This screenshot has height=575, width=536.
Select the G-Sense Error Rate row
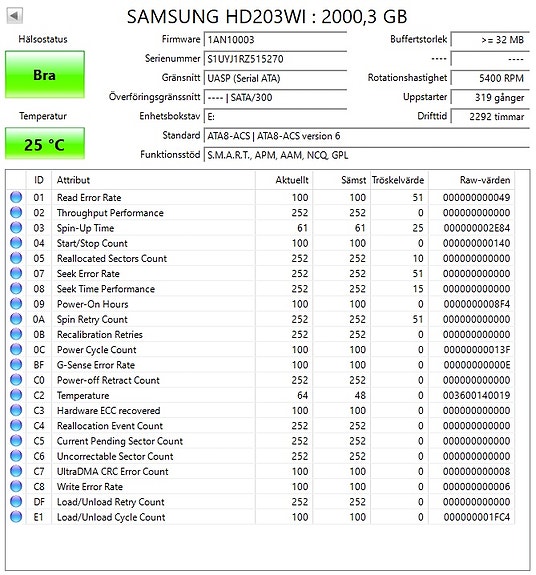[260, 365]
